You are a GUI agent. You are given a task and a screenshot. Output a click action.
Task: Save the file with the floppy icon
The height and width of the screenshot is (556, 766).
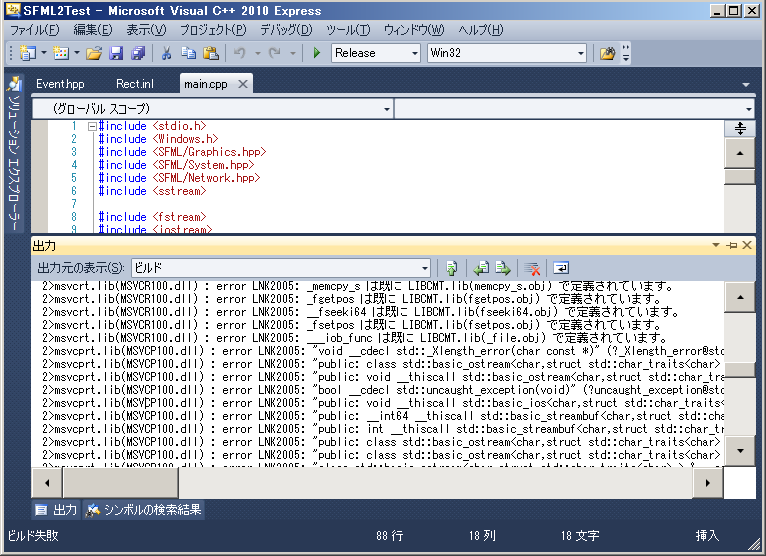point(116,53)
